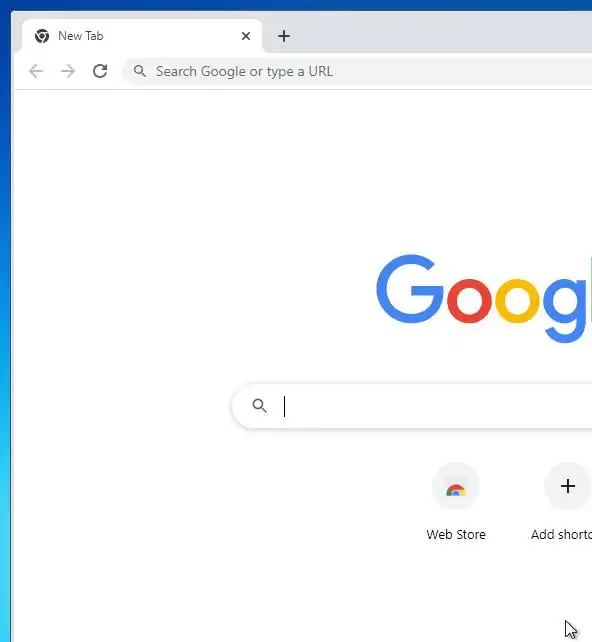Click the back navigation arrow
The height and width of the screenshot is (642, 592).
[36, 71]
